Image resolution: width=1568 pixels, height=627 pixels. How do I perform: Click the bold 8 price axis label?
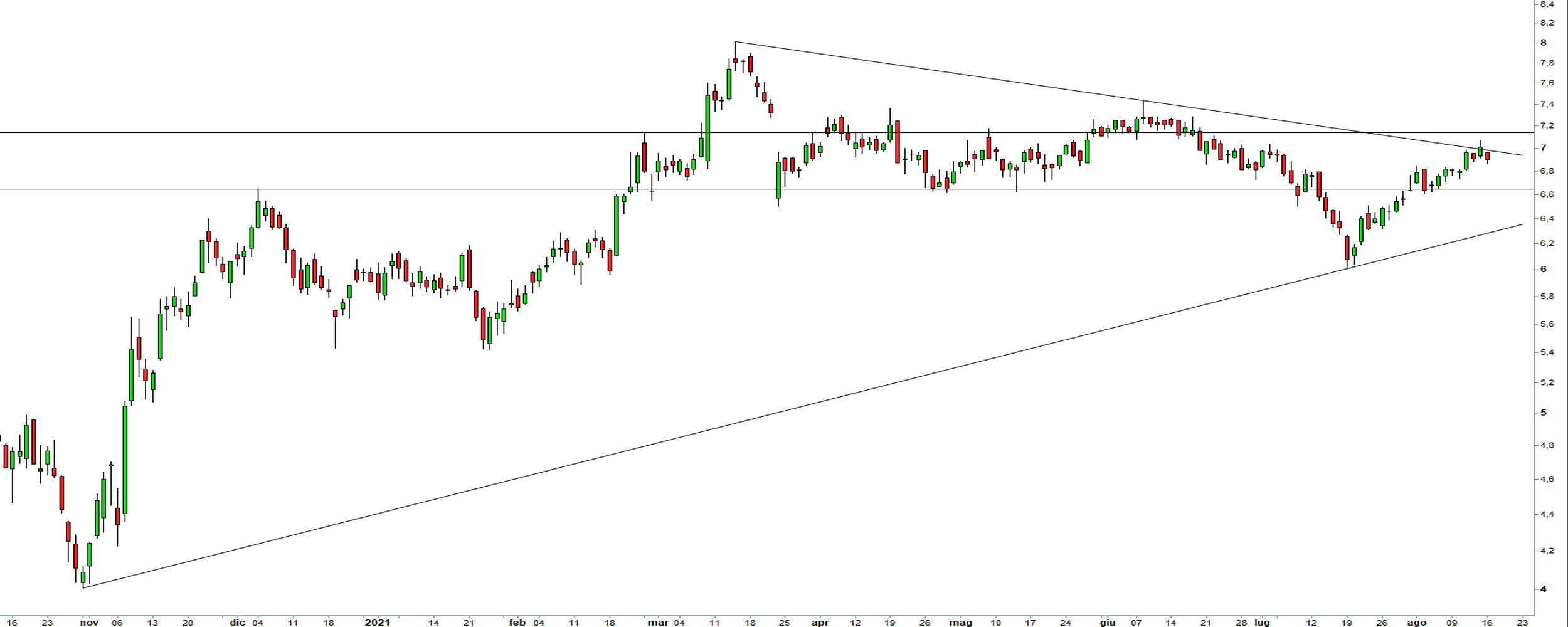1544,43
